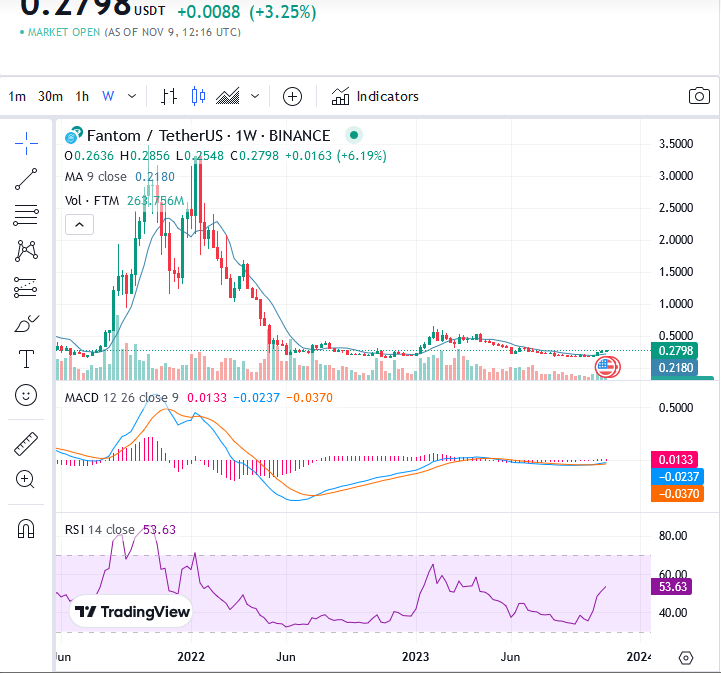Open the Fibonacci and horizontal lines tool
The width and height of the screenshot is (721, 674).
[26, 215]
